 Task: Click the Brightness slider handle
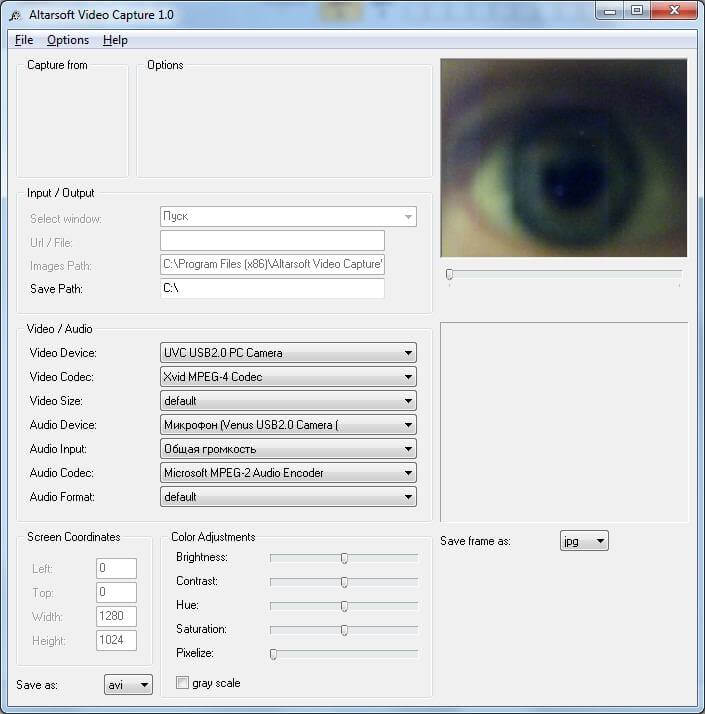tap(344, 558)
